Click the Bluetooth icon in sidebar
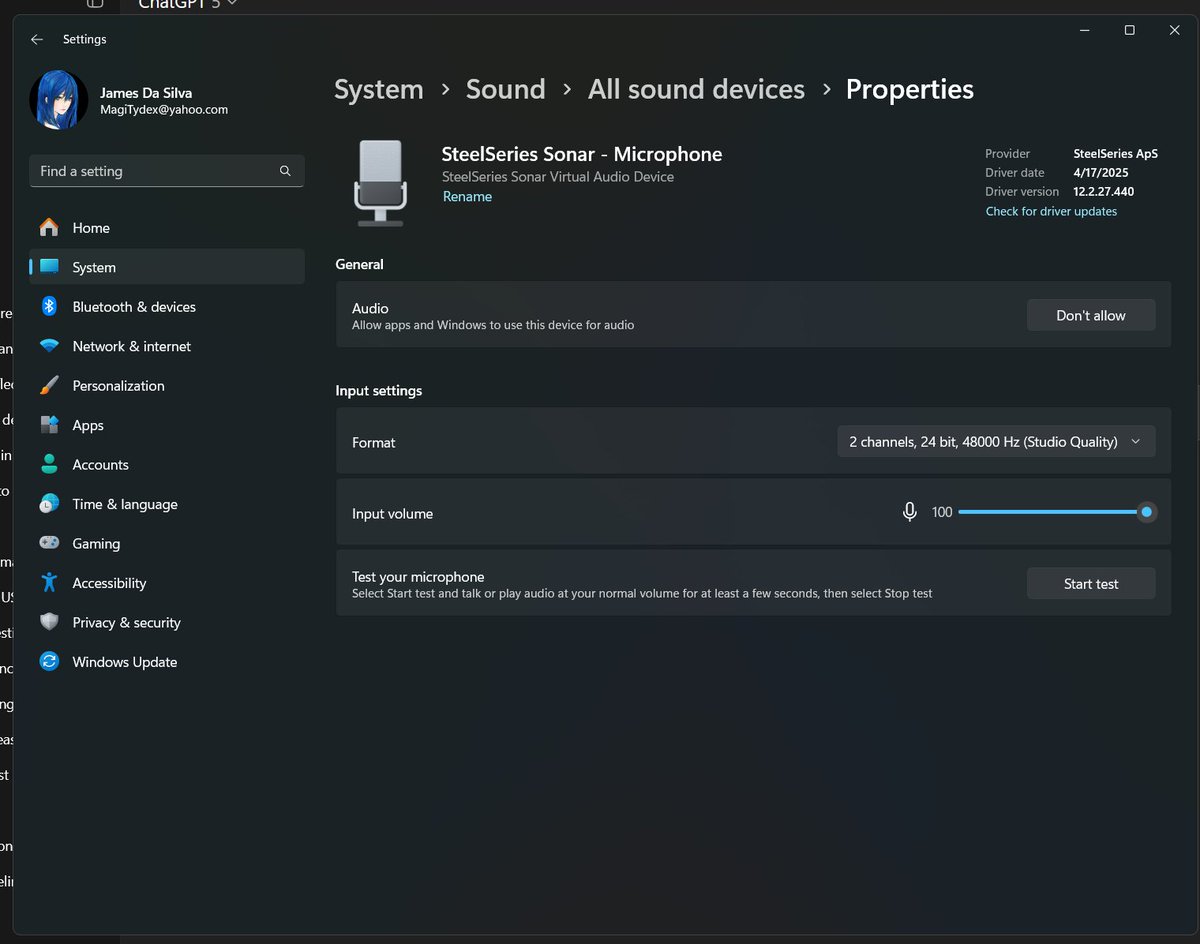The width and height of the screenshot is (1200, 944). (x=49, y=307)
